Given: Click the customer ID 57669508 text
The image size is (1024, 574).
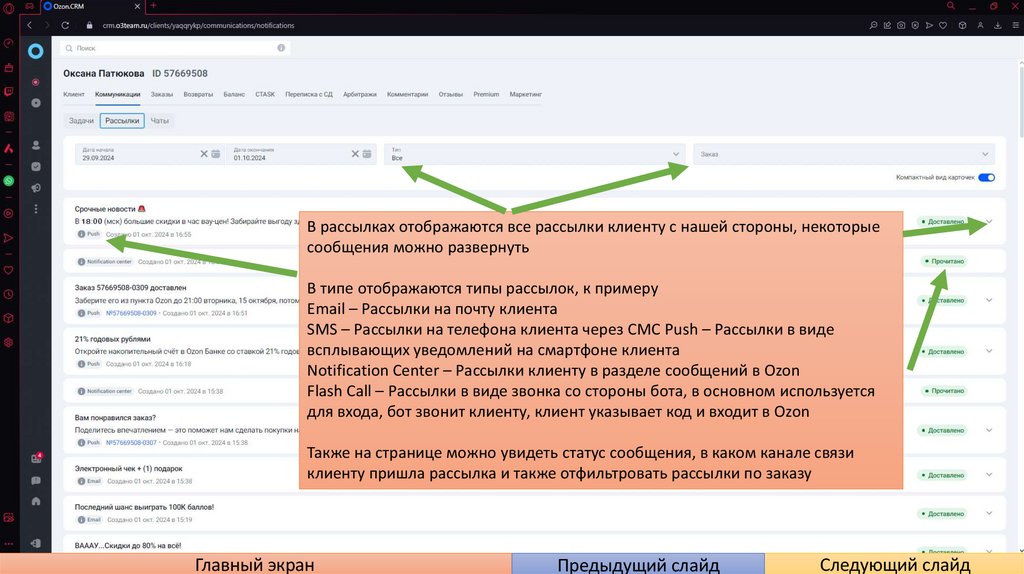Looking at the screenshot, I should click(180, 73).
